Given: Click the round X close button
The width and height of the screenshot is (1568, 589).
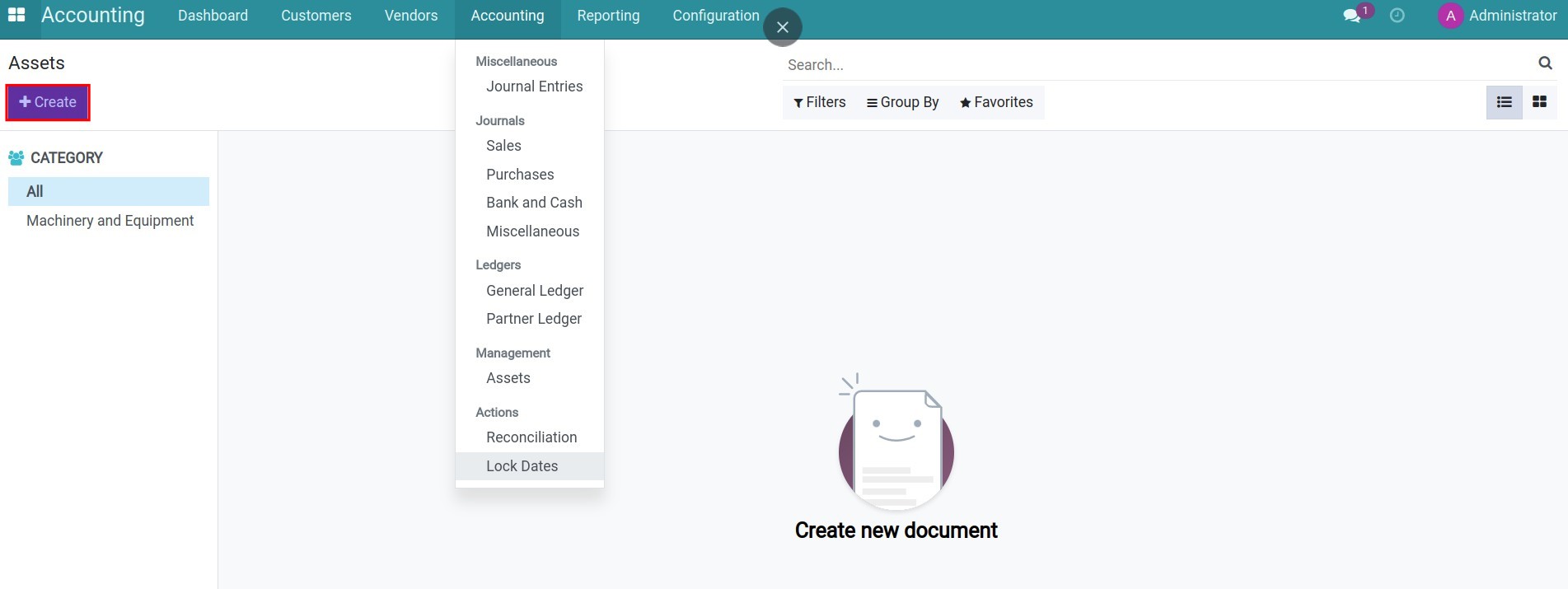Looking at the screenshot, I should point(783,27).
